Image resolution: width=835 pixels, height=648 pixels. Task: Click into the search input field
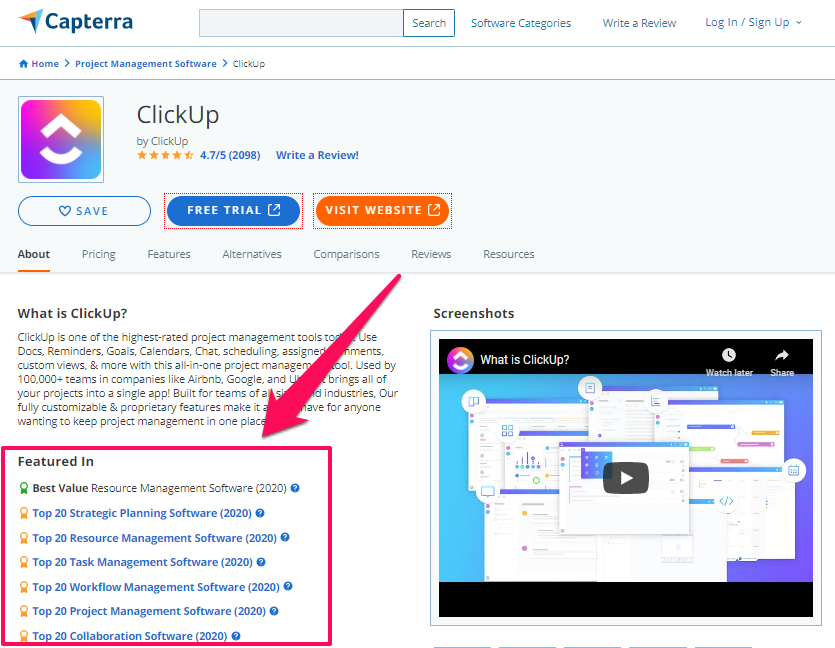(x=301, y=23)
